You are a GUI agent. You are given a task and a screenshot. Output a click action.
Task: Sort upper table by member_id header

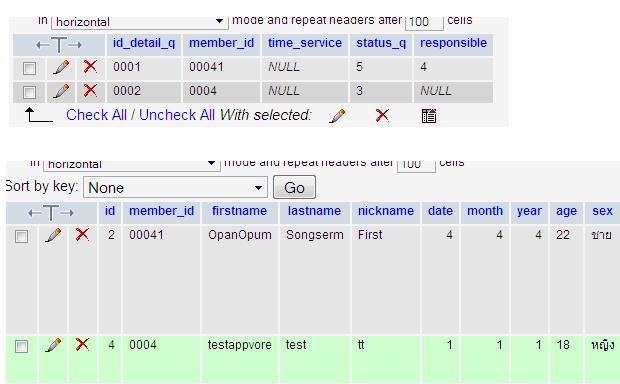point(221,43)
